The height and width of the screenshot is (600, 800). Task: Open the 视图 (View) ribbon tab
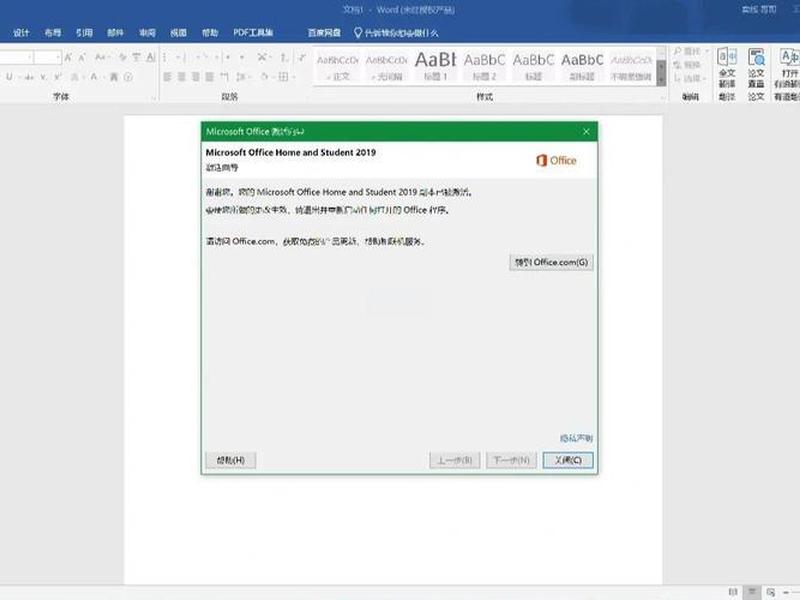tap(179, 33)
